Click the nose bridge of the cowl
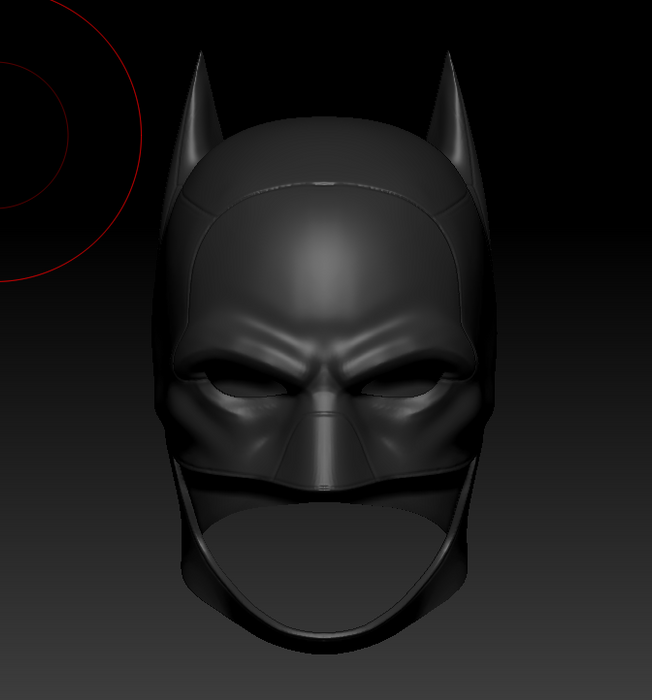 point(320,395)
